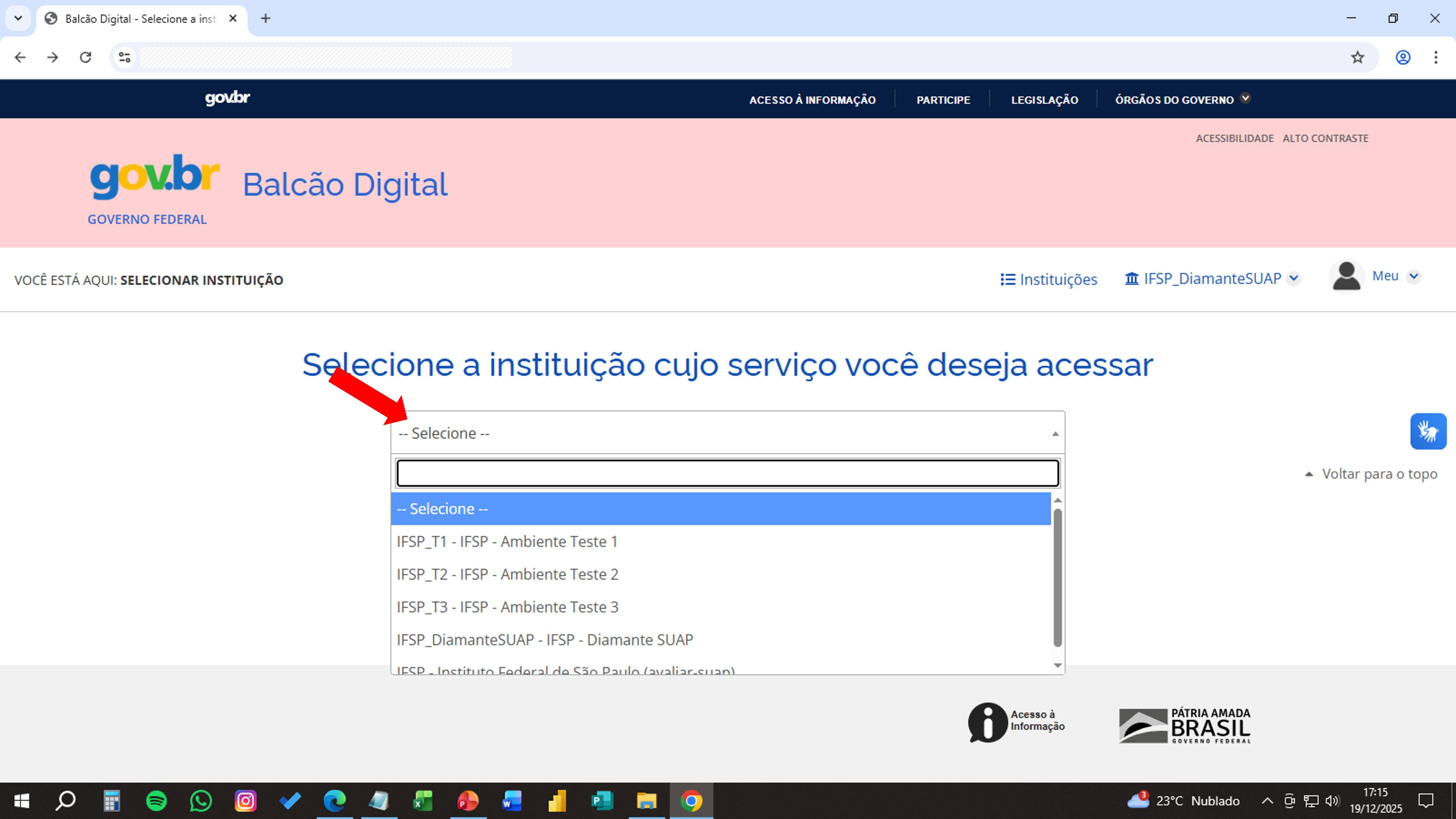Reload the page using refresh icon
The height and width of the screenshot is (819, 1456).
tap(85, 57)
